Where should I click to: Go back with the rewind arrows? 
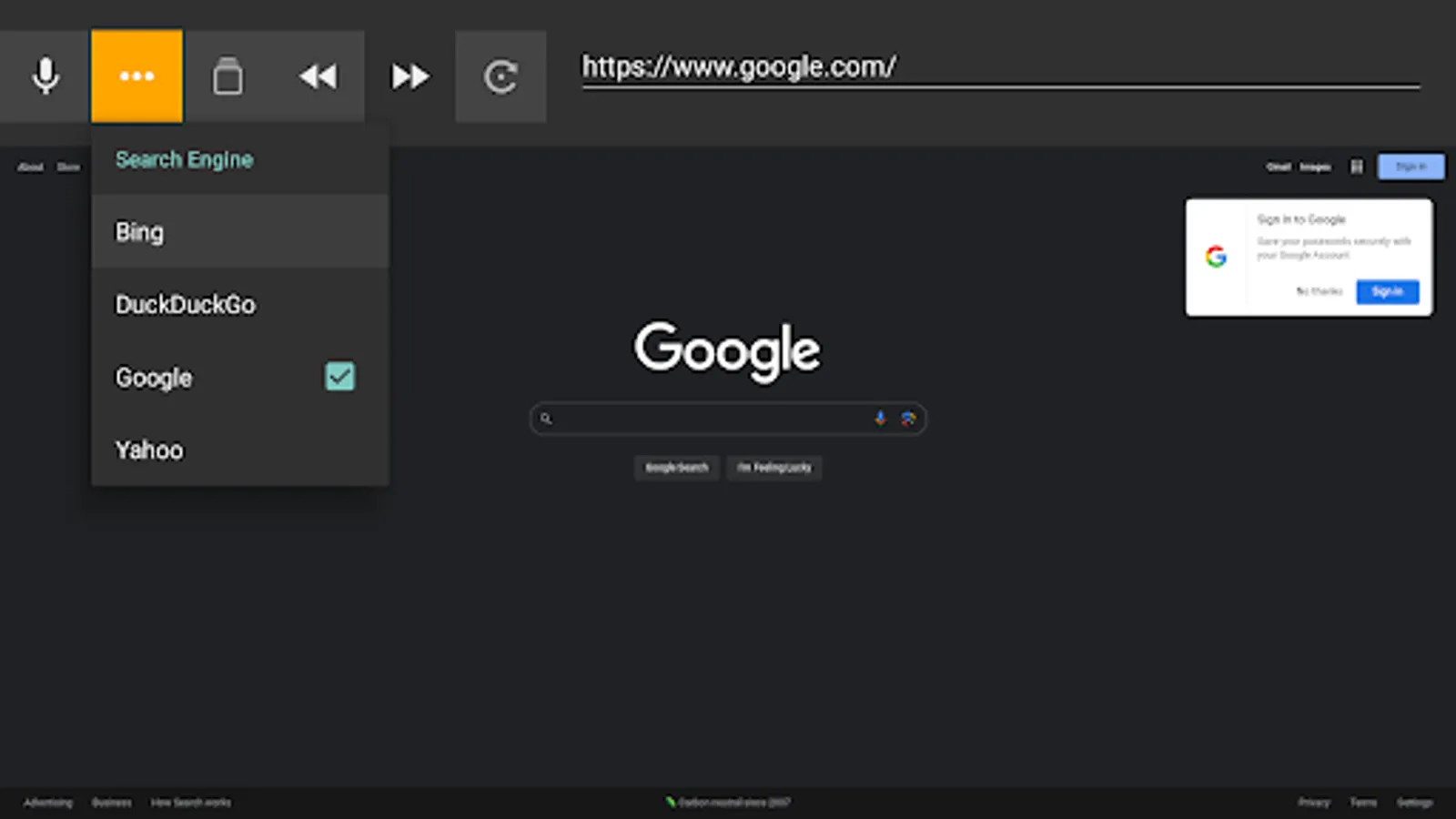coord(318,76)
